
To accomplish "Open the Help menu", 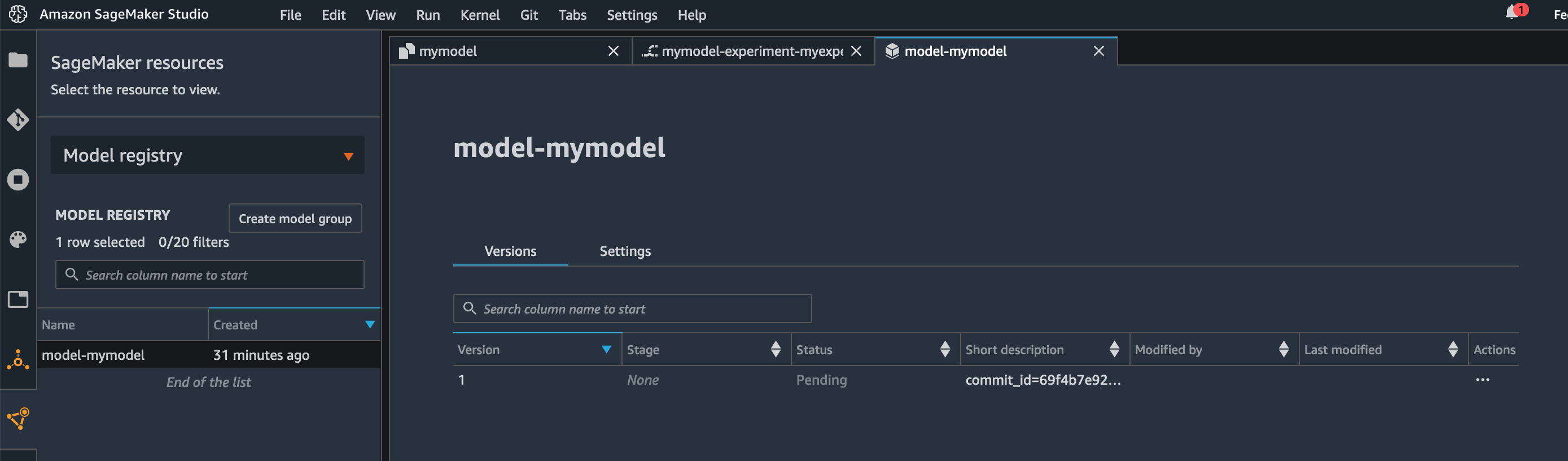I will 691,15.
